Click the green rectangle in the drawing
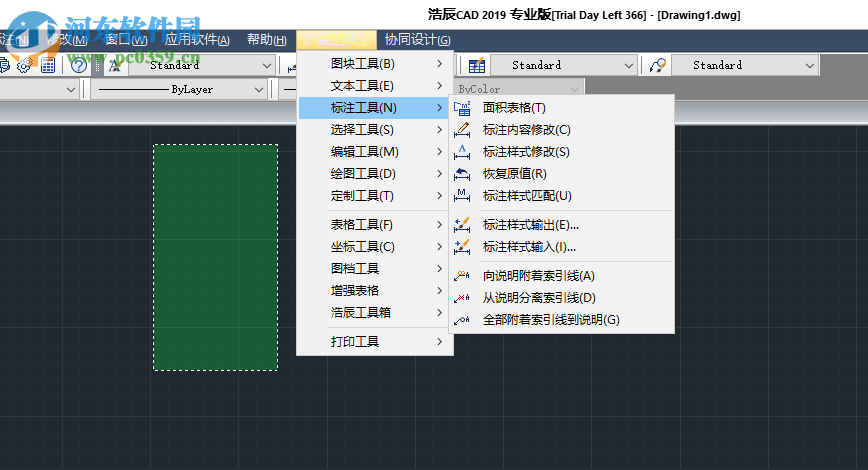868x470 pixels. pos(215,257)
